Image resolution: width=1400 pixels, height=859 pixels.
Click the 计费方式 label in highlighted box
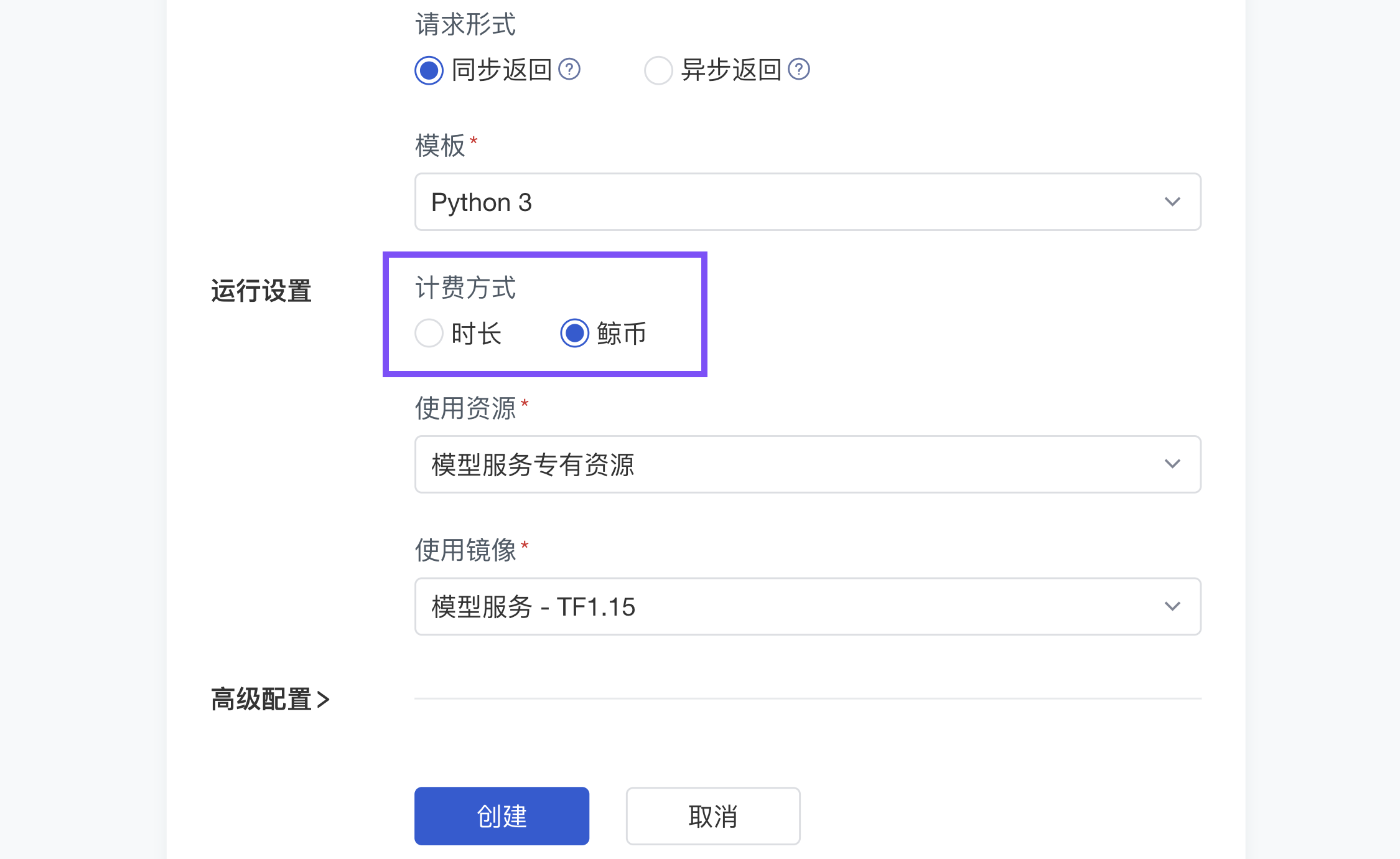(x=465, y=288)
